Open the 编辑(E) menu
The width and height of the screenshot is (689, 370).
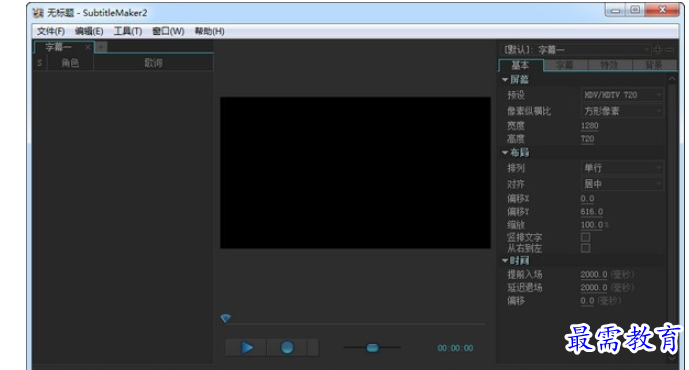point(89,31)
